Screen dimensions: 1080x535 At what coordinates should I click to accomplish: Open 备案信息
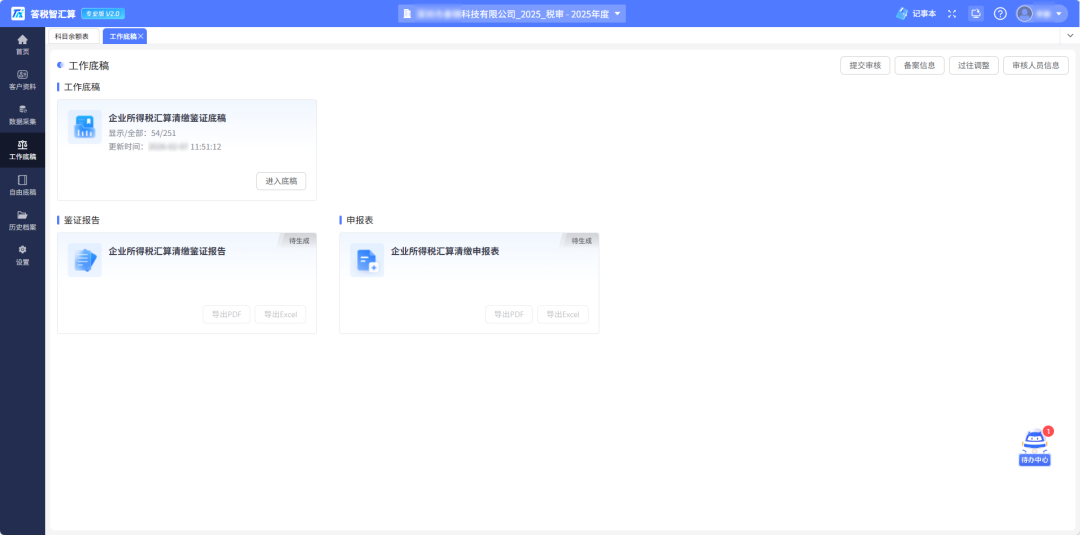point(920,65)
